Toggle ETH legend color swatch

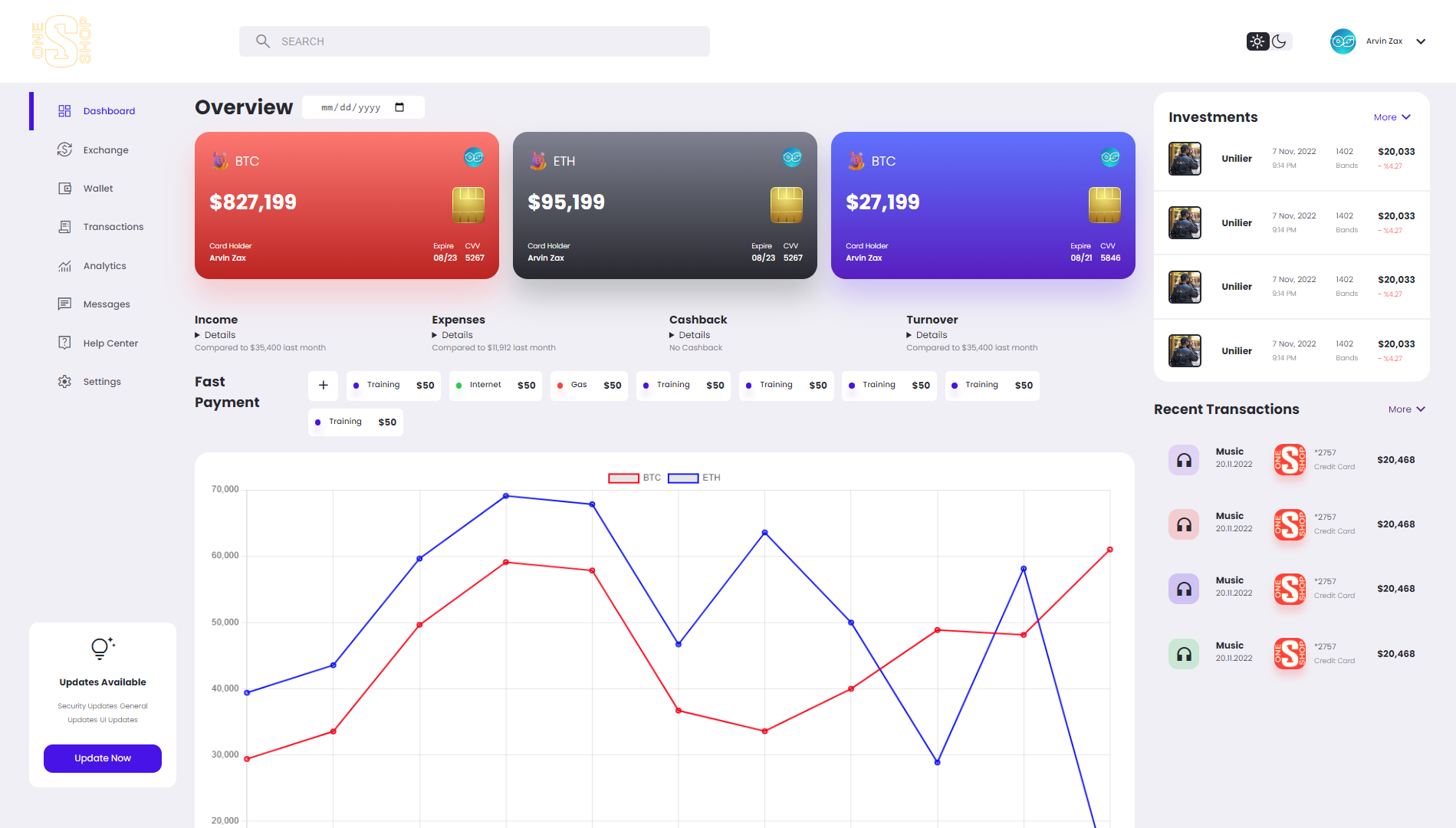coord(682,478)
